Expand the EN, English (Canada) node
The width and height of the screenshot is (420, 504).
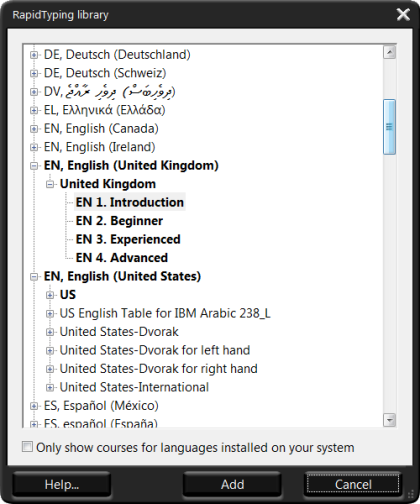tap(34, 129)
